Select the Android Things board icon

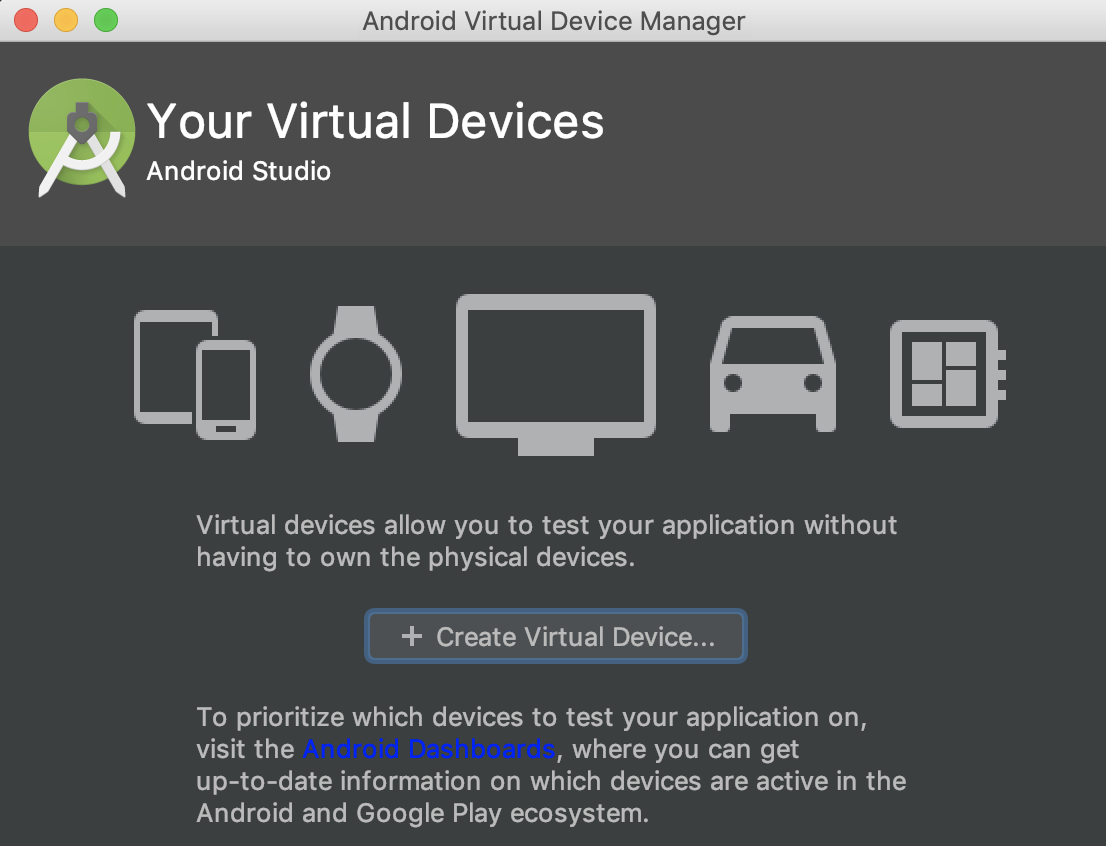pos(948,374)
